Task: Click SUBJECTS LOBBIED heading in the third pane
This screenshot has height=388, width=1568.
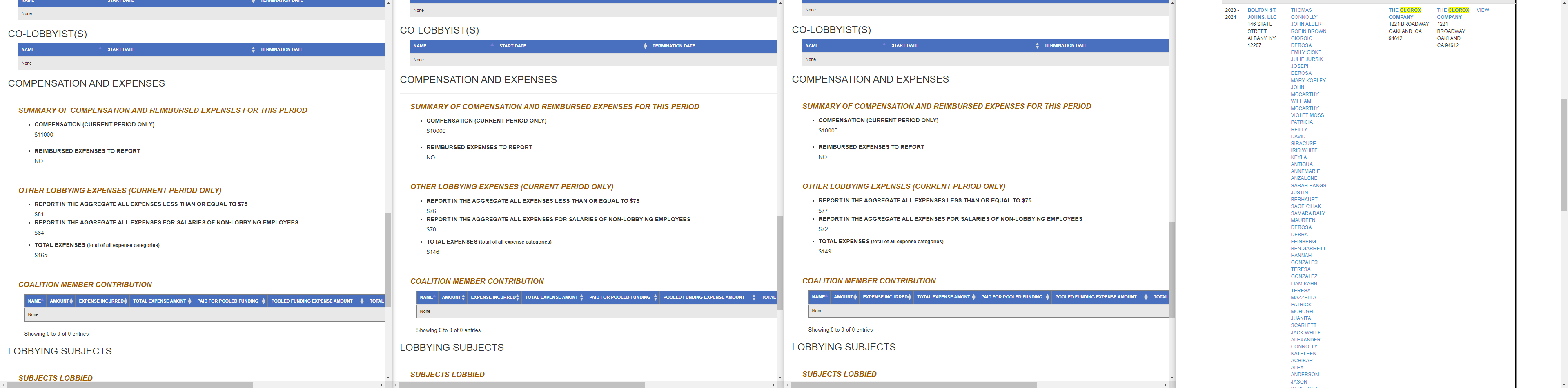Action: [840, 374]
